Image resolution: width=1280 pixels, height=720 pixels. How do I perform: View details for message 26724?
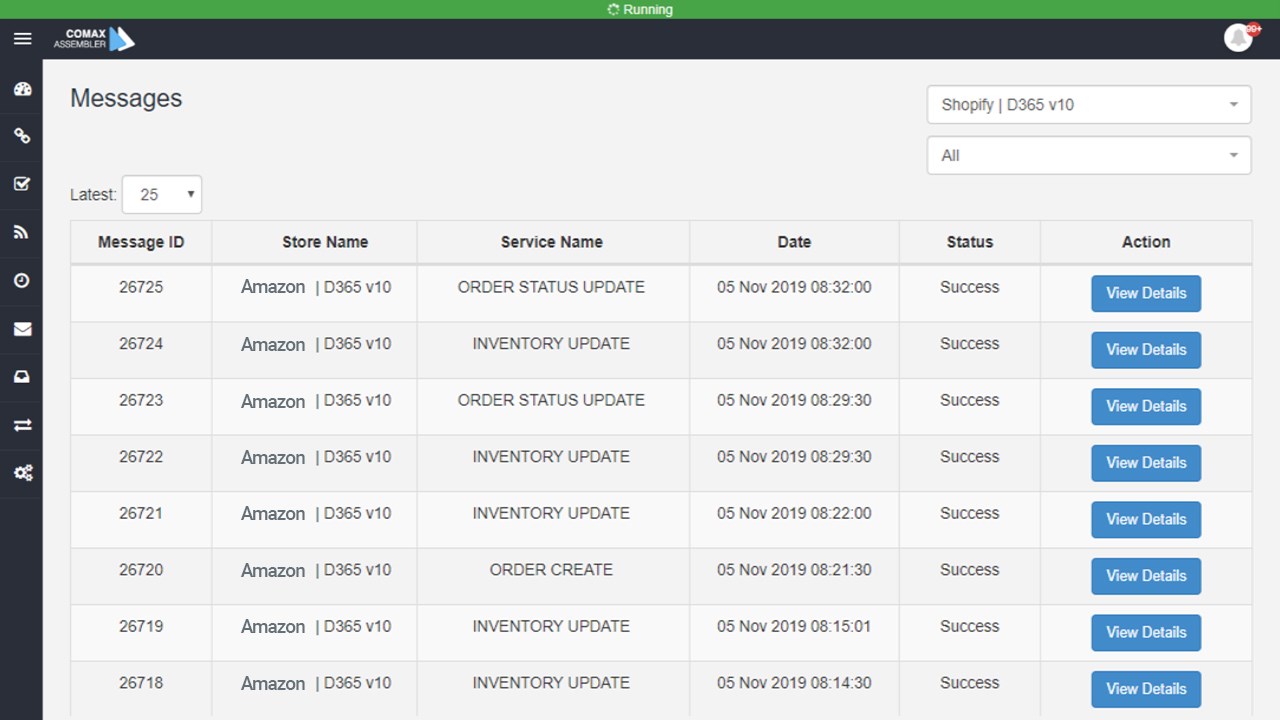1146,350
